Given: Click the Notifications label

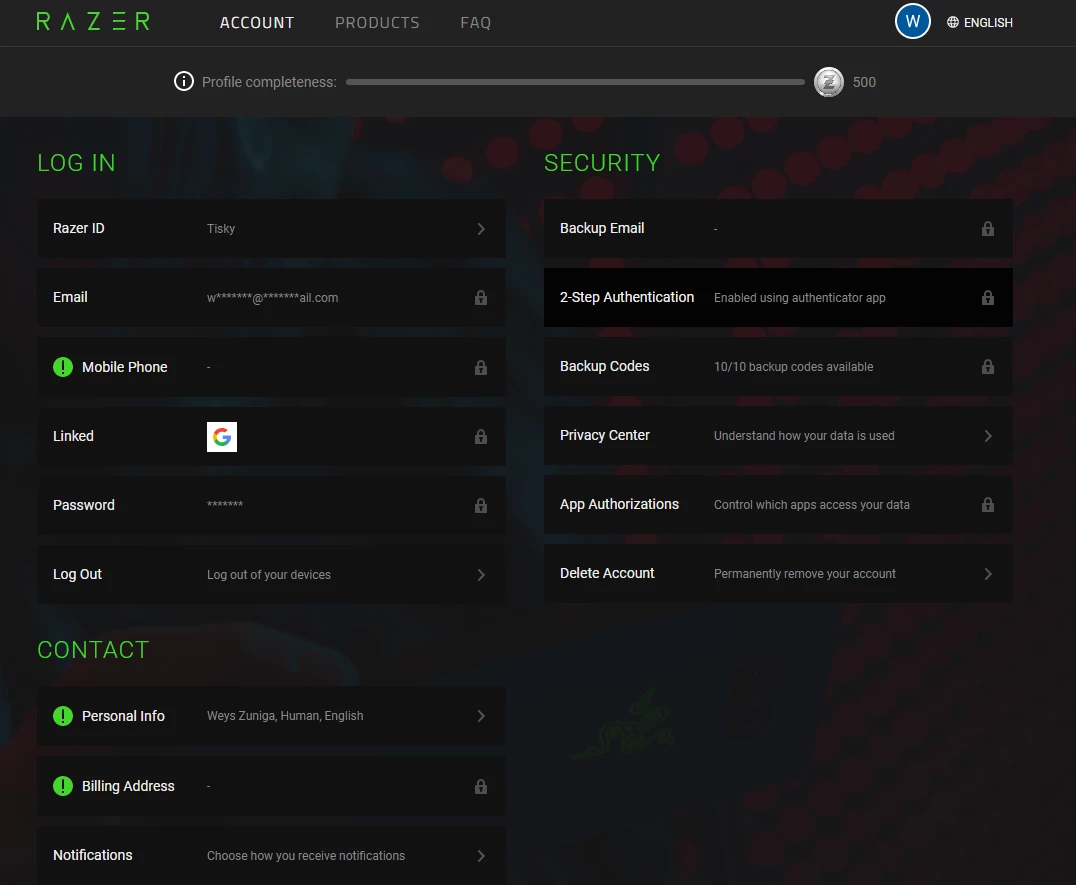Looking at the screenshot, I should [x=93, y=856].
